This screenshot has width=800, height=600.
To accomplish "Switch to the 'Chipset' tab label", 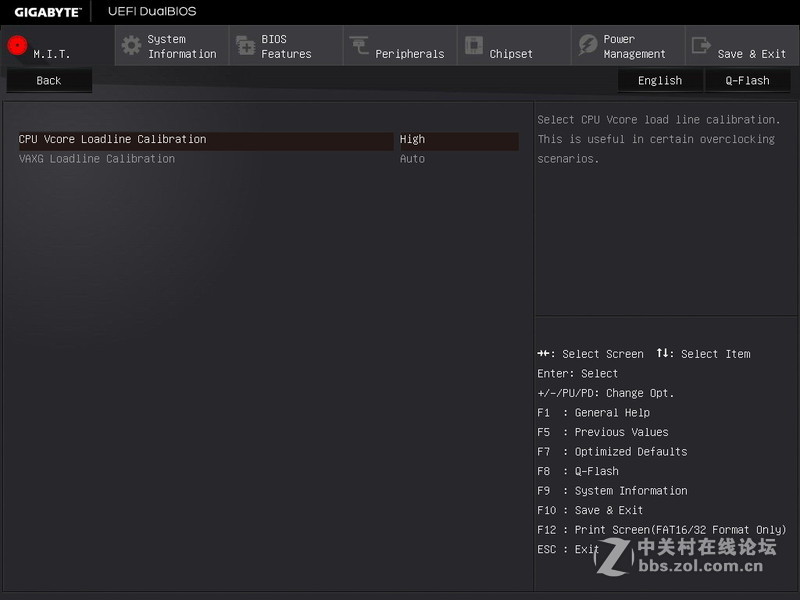I will point(511,54).
